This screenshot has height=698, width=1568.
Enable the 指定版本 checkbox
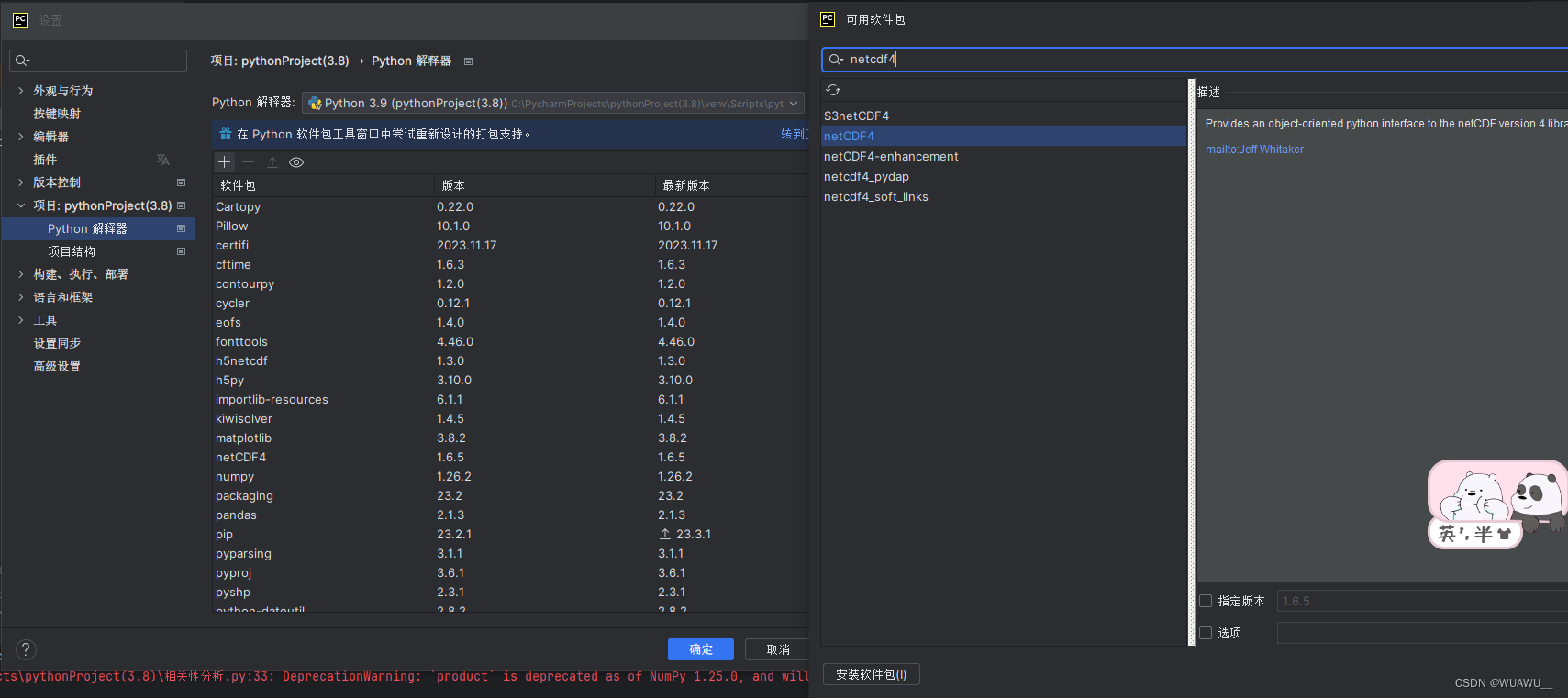point(1207,602)
